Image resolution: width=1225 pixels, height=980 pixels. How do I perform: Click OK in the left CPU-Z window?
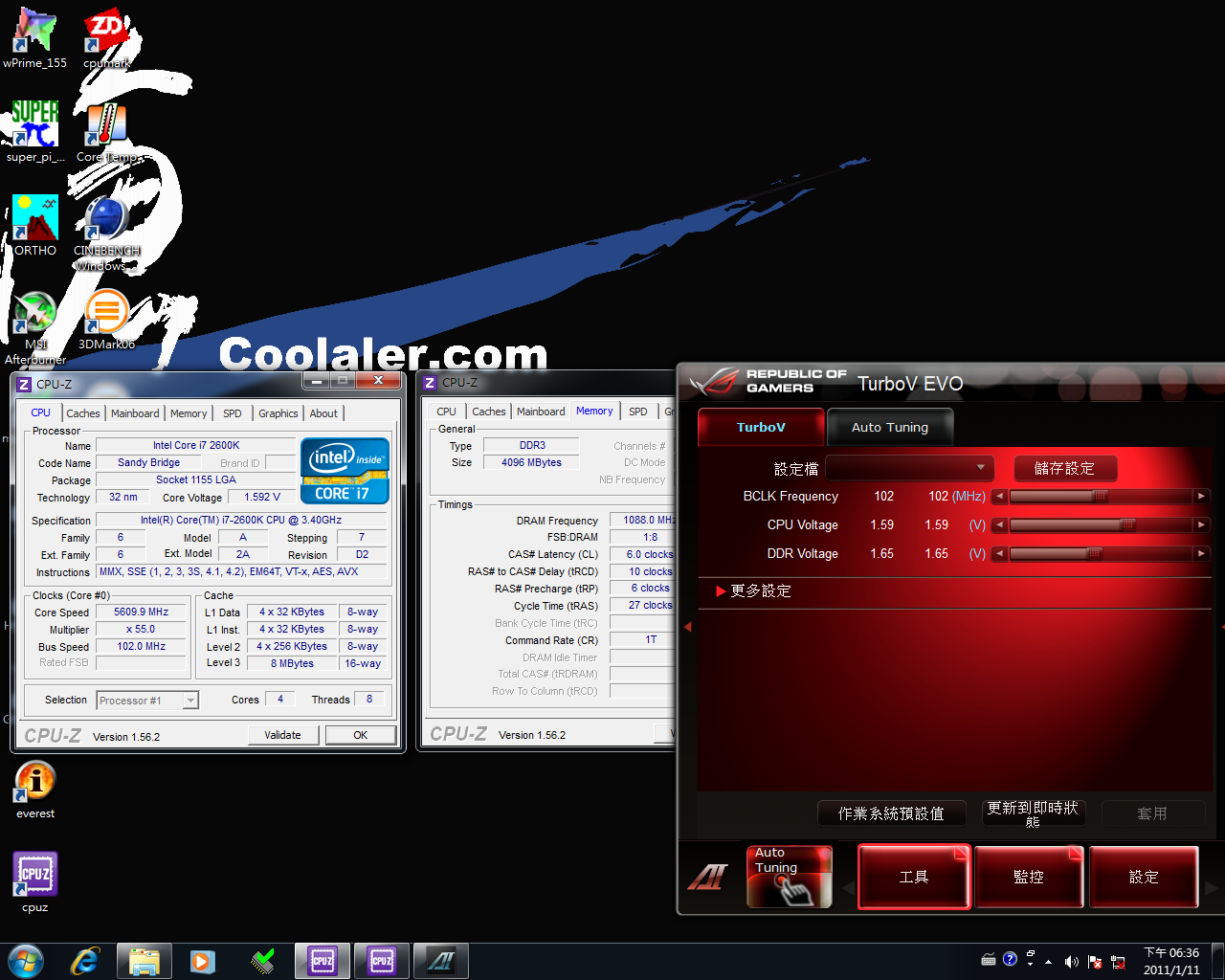[x=361, y=735]
